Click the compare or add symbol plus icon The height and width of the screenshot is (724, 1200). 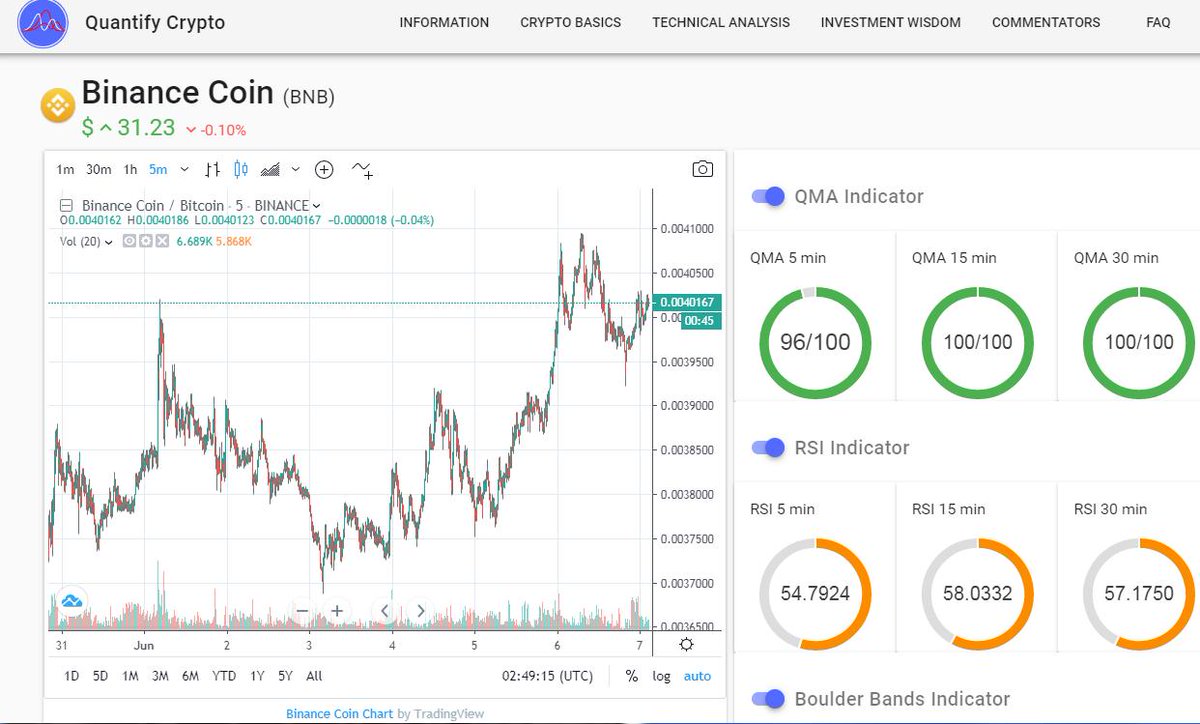(324, 169)
